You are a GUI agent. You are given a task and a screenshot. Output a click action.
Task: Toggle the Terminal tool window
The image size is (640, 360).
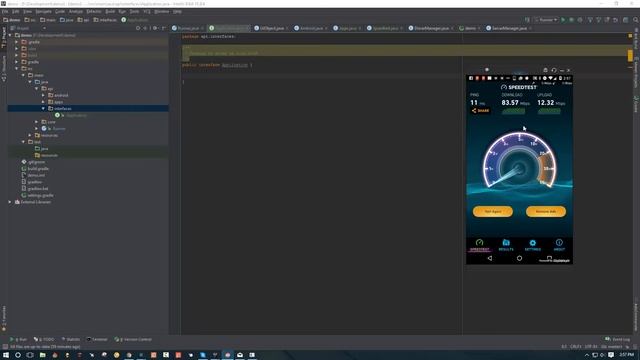tap(97, 339)
